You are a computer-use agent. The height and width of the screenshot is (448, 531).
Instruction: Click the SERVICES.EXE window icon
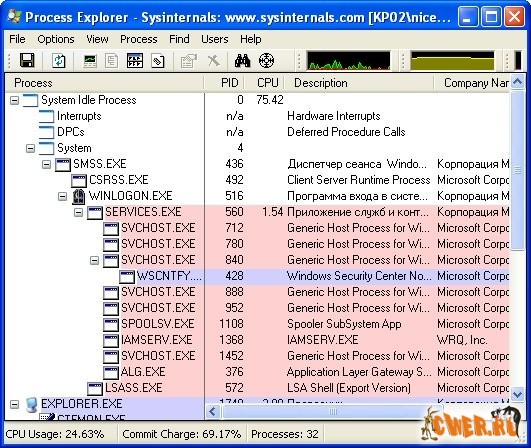click(95, 212)
